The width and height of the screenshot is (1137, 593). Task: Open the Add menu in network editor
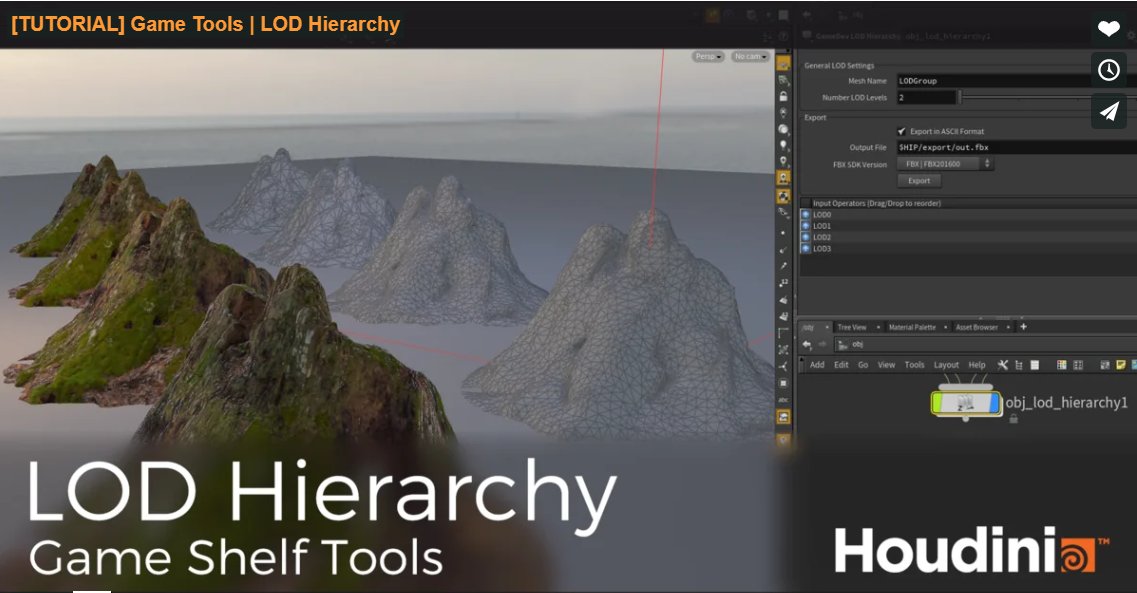click(x=816, y=365)
